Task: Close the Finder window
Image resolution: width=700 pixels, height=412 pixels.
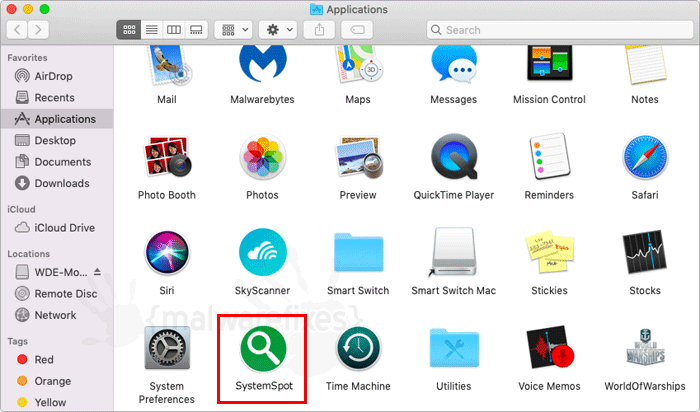Action: tap(12, 9)
